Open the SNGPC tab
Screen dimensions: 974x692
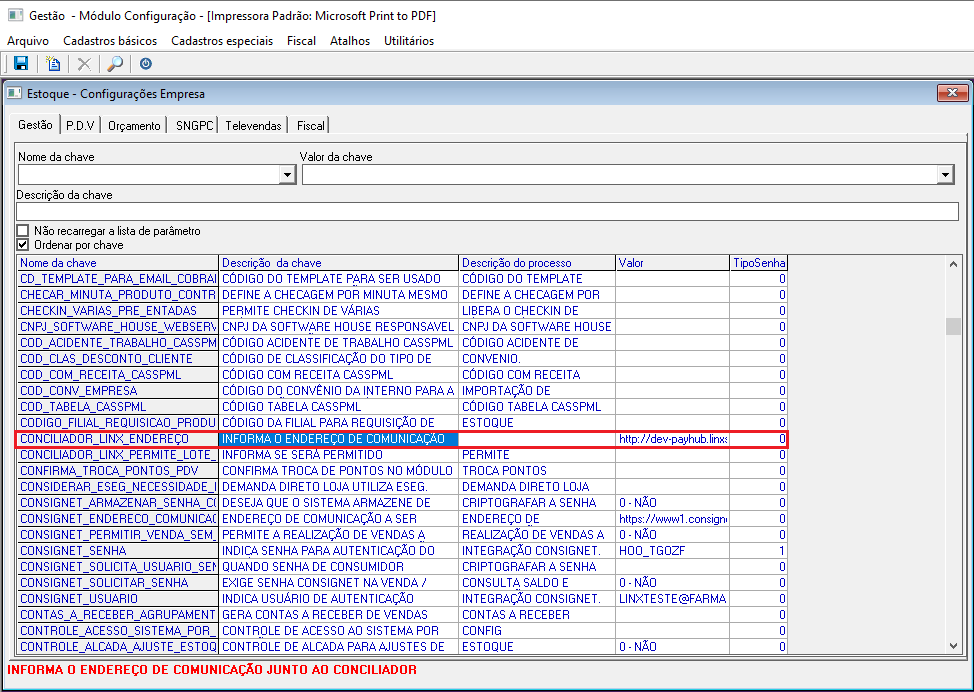(x=193, y=126)
